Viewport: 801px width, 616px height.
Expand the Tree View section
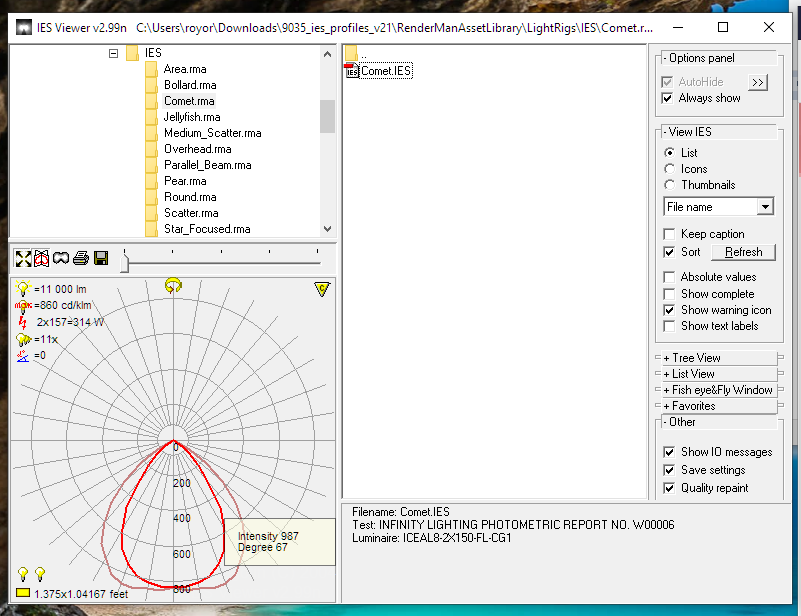(x=719, y=358)
